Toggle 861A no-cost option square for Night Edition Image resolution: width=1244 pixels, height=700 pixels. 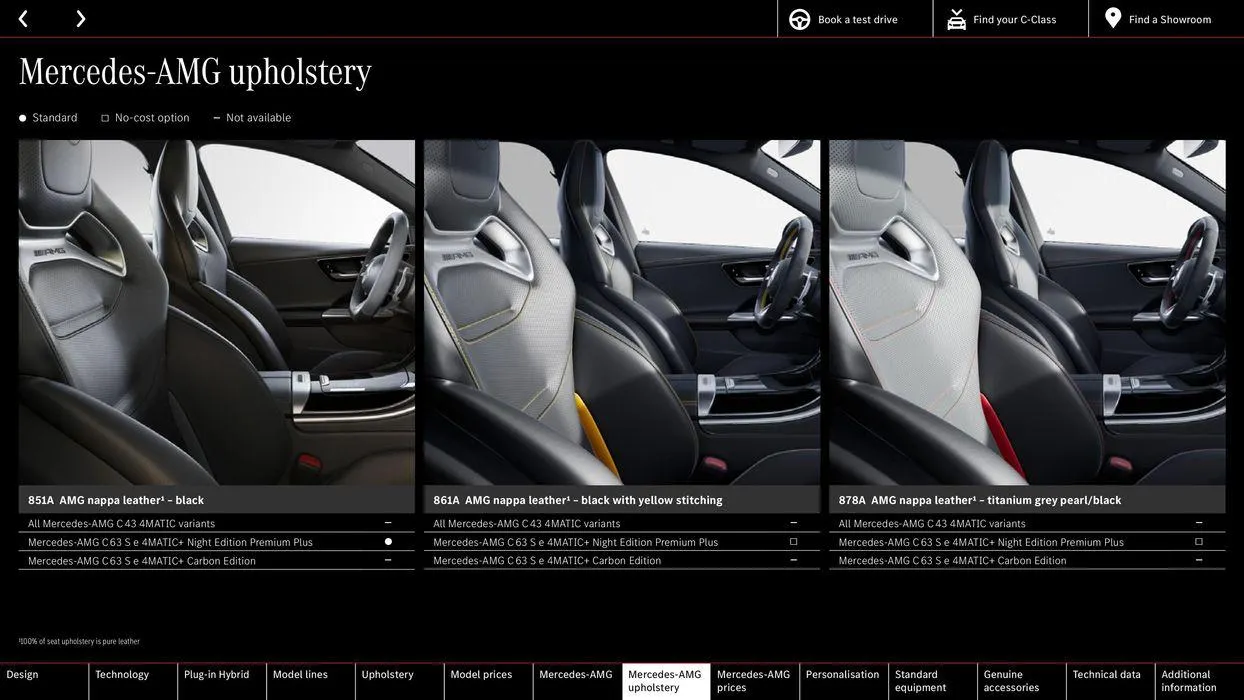794,542
